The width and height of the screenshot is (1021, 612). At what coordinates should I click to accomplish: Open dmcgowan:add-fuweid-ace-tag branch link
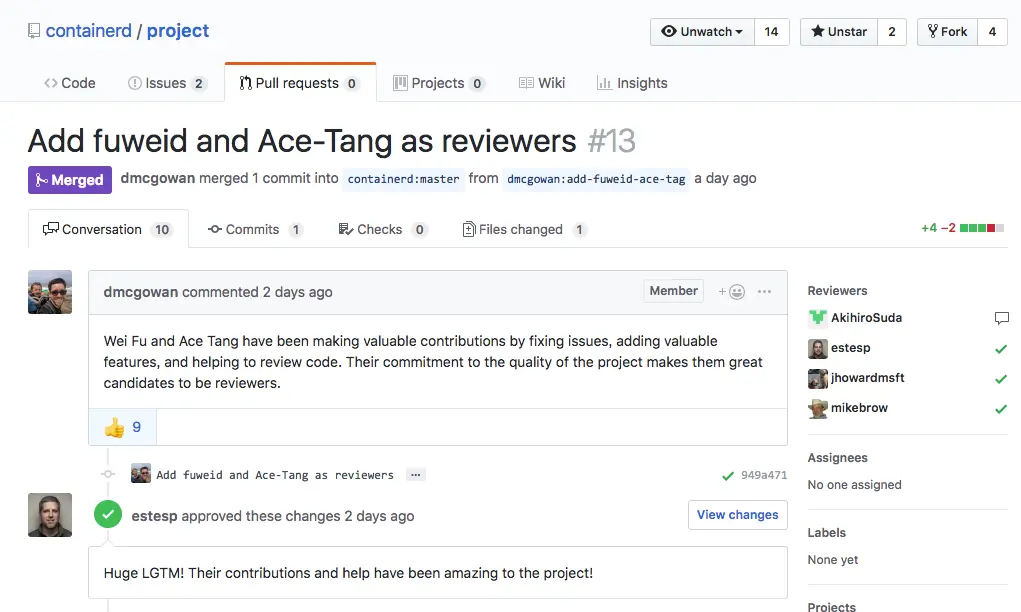coord(596,179)
